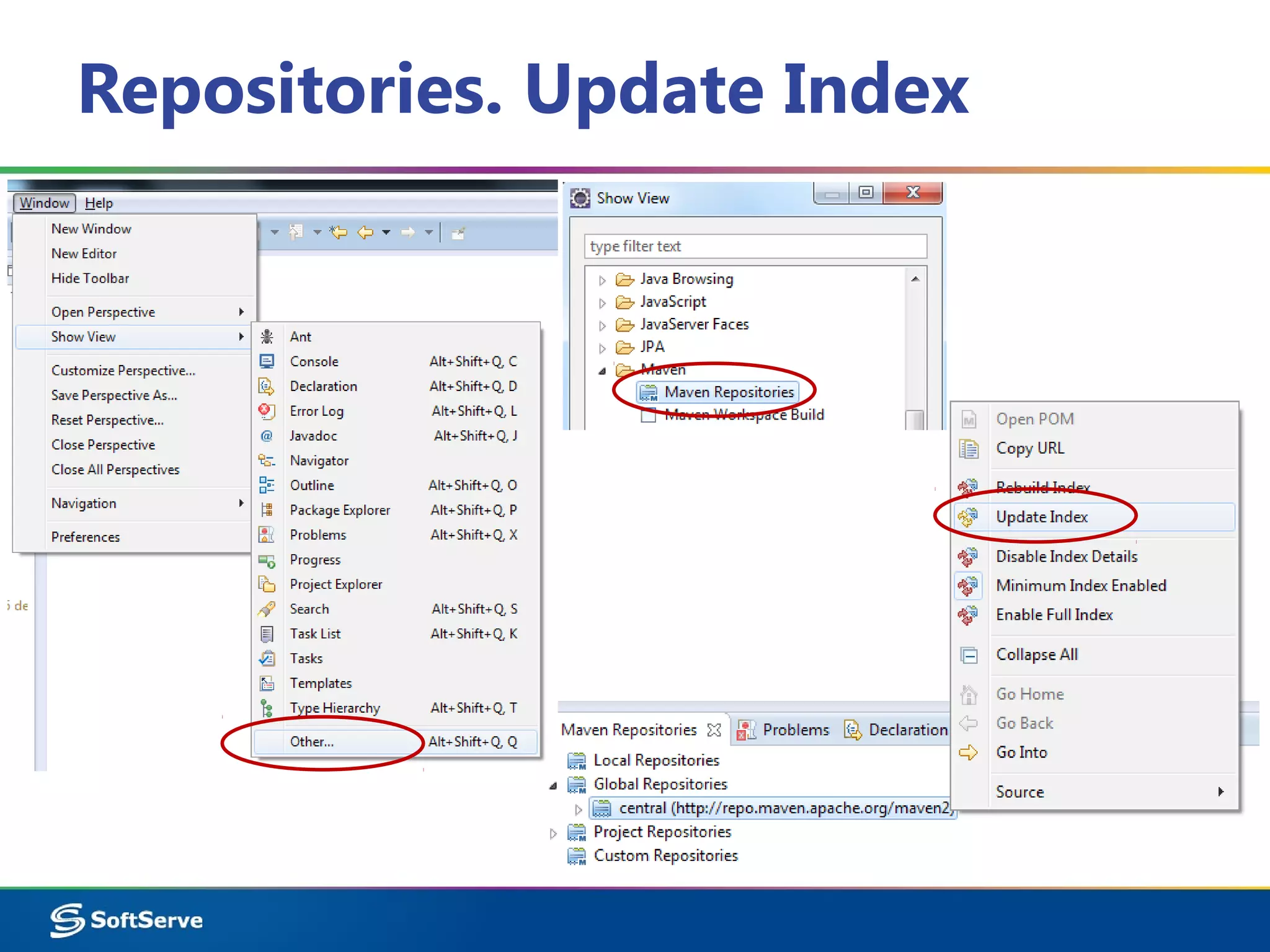Click the Javadoc @ icon
1270x952 pixels.
267,436
